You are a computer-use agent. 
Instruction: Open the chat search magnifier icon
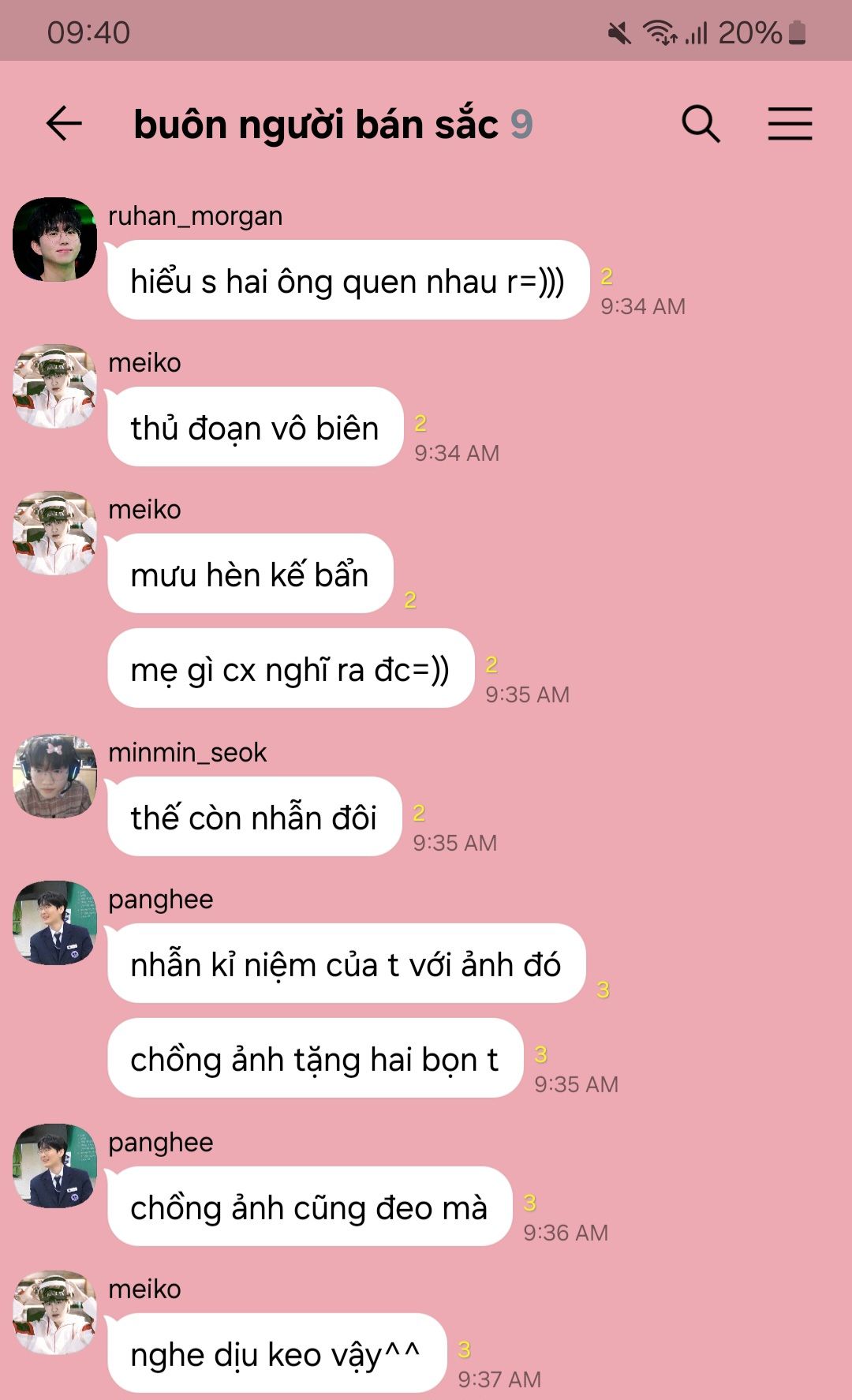pos(701,124)
